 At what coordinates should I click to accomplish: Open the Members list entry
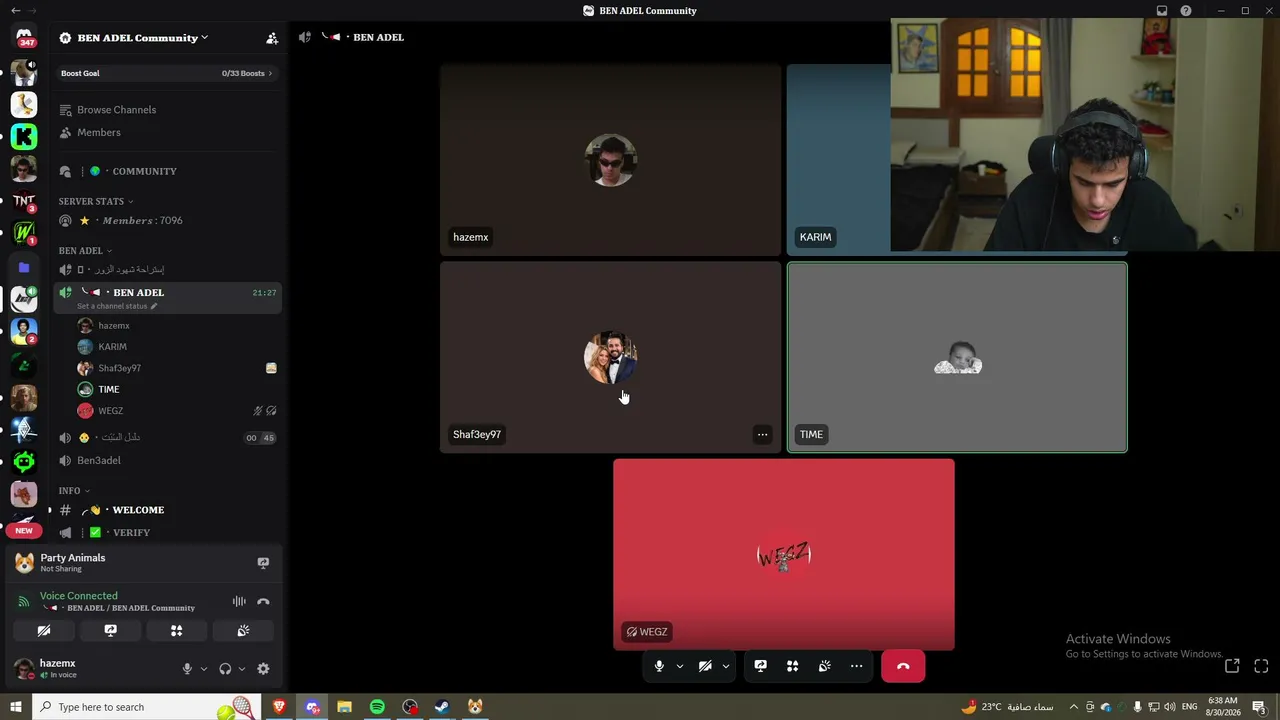pyautogui.click(x=168, y=132)
